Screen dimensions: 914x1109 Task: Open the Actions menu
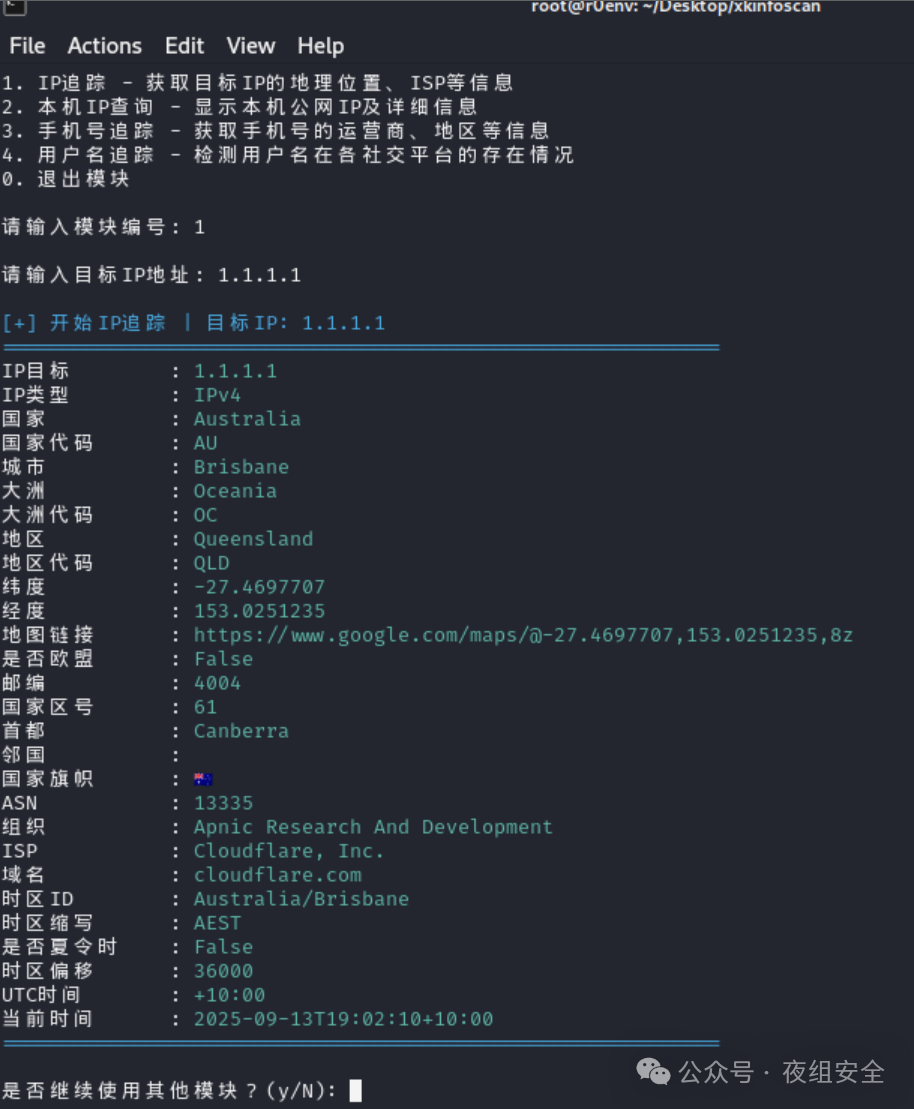pyautogui.click(x=104, y=46)
